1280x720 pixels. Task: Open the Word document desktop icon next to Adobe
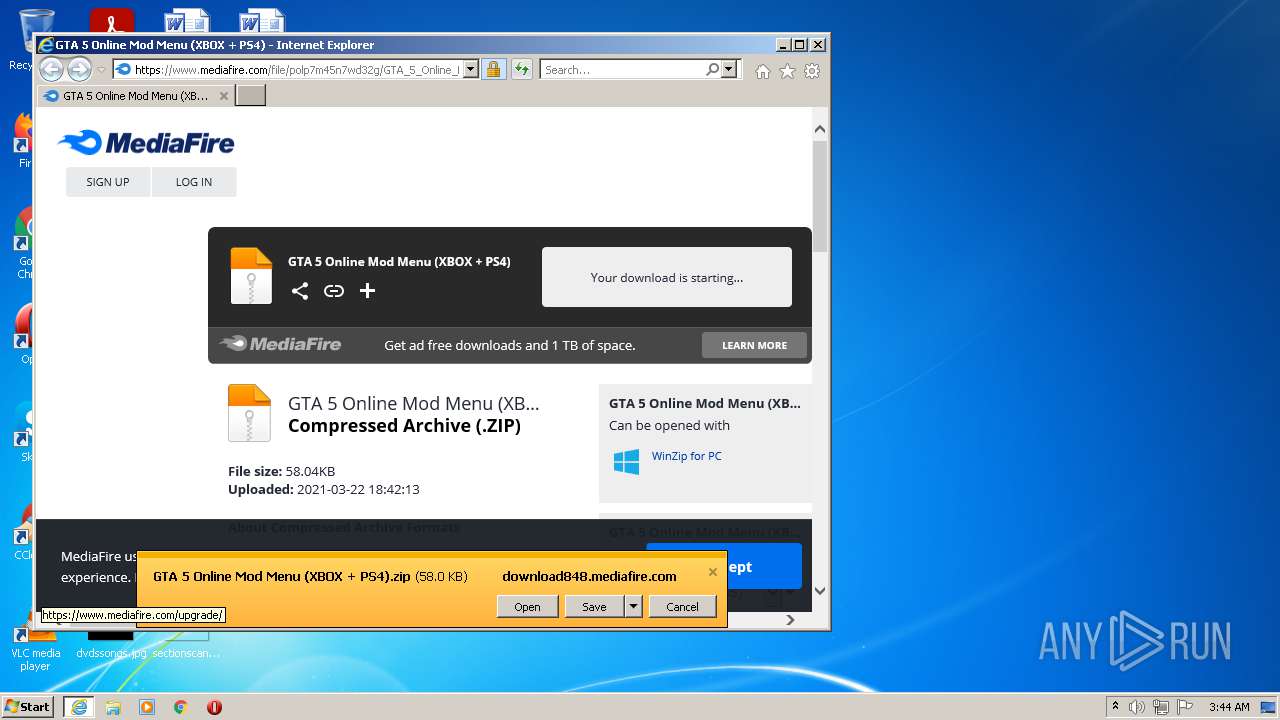point(186,22)
